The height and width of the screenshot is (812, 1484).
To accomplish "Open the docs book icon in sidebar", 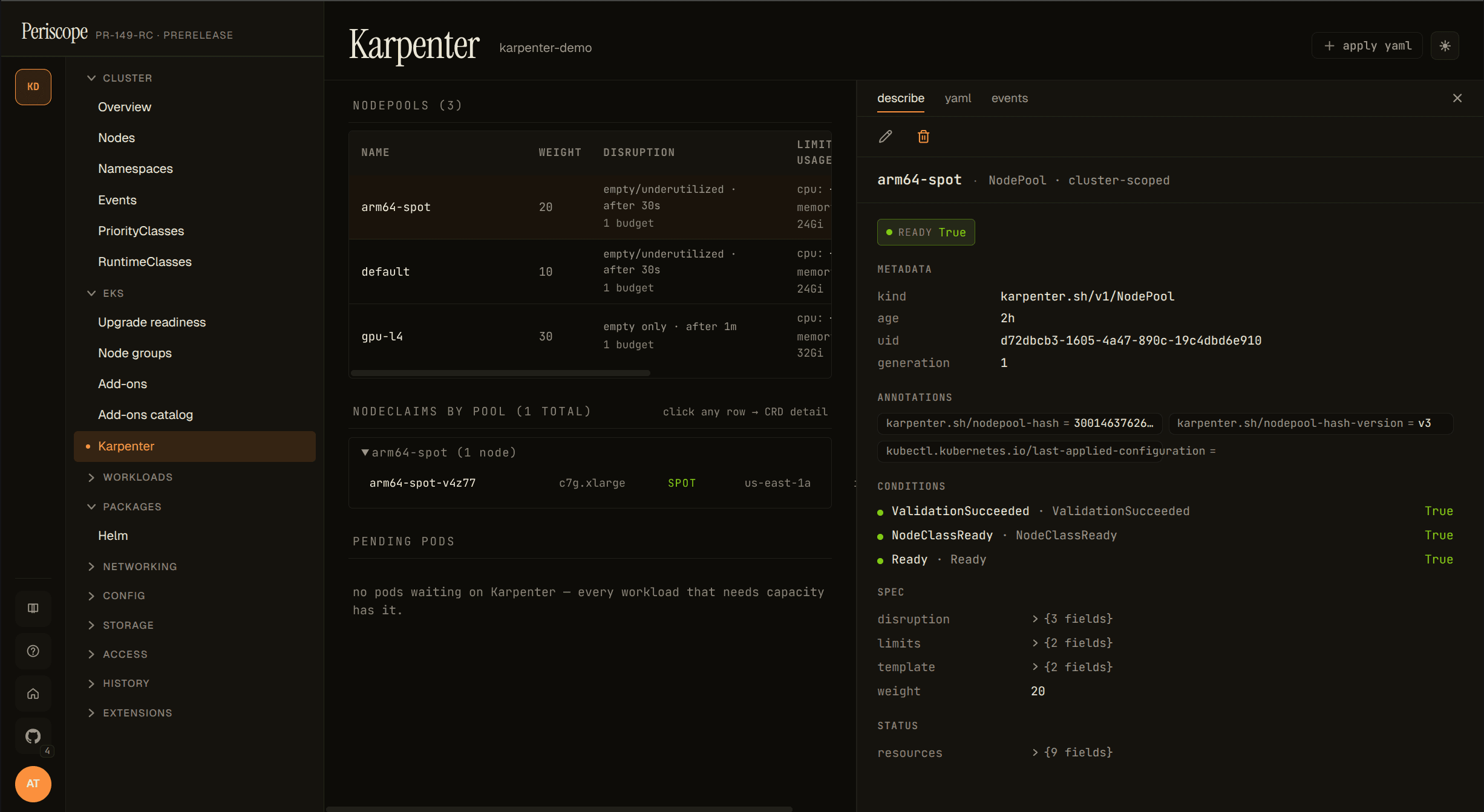I will (33, 608).
